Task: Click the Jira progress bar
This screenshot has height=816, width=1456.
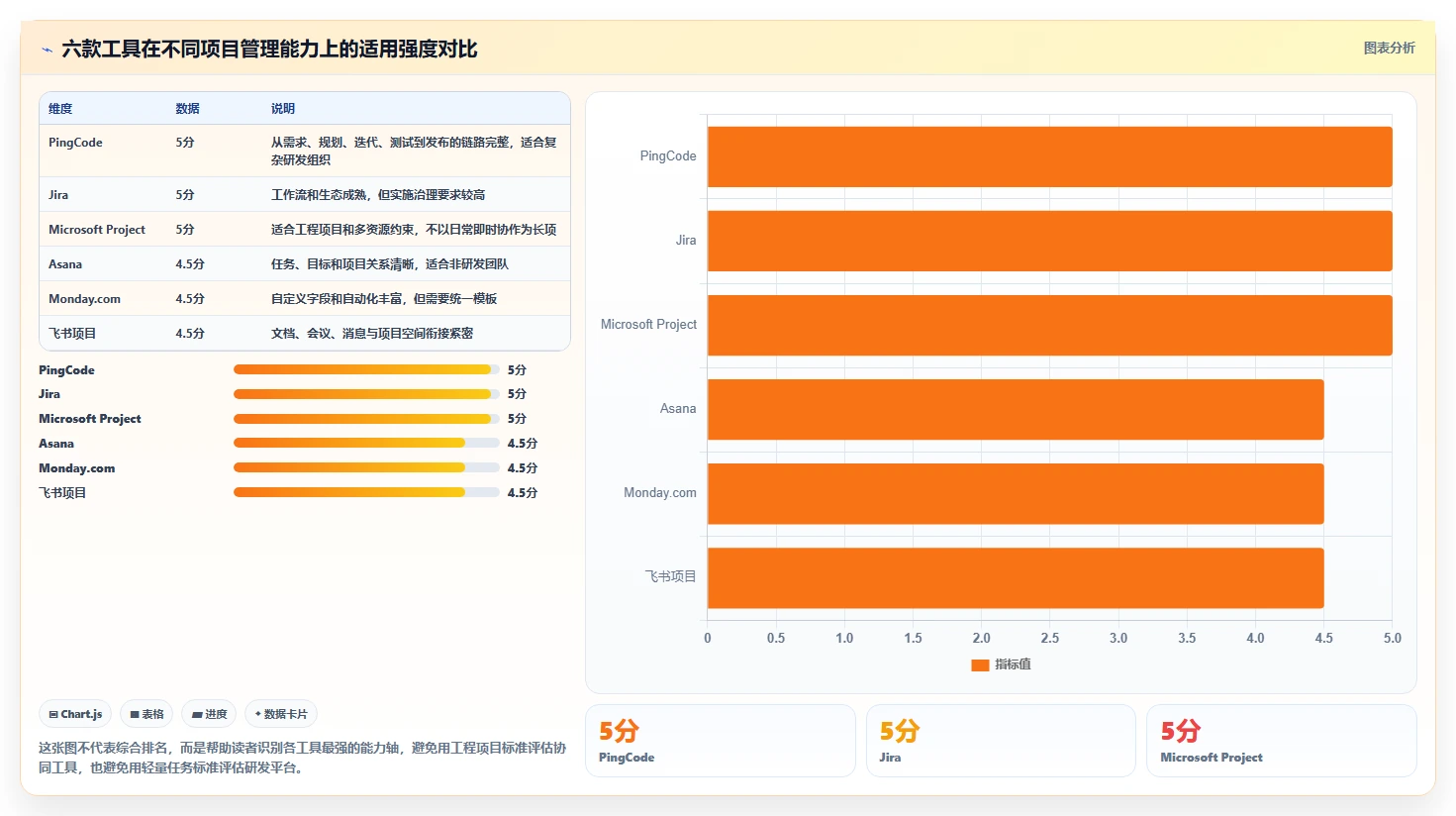Action: coord(366,394)
